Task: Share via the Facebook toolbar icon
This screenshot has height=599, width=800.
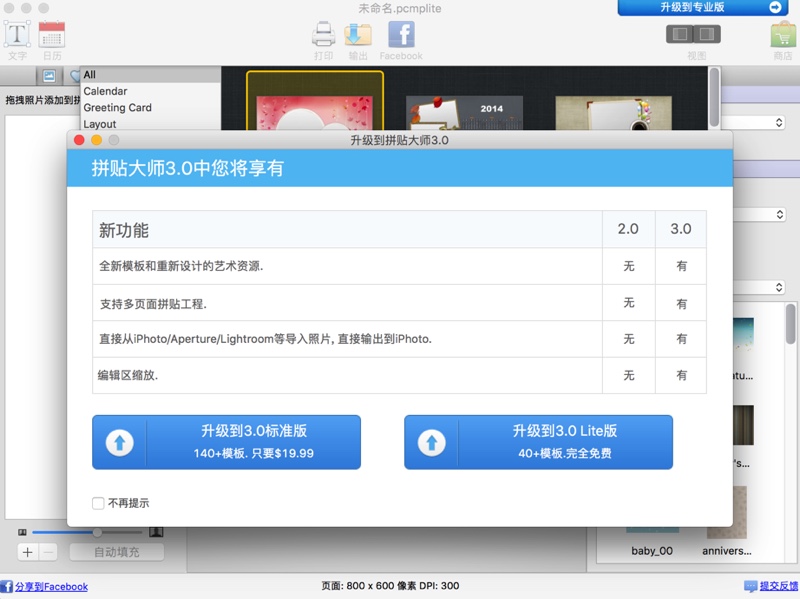Action: 401,34
